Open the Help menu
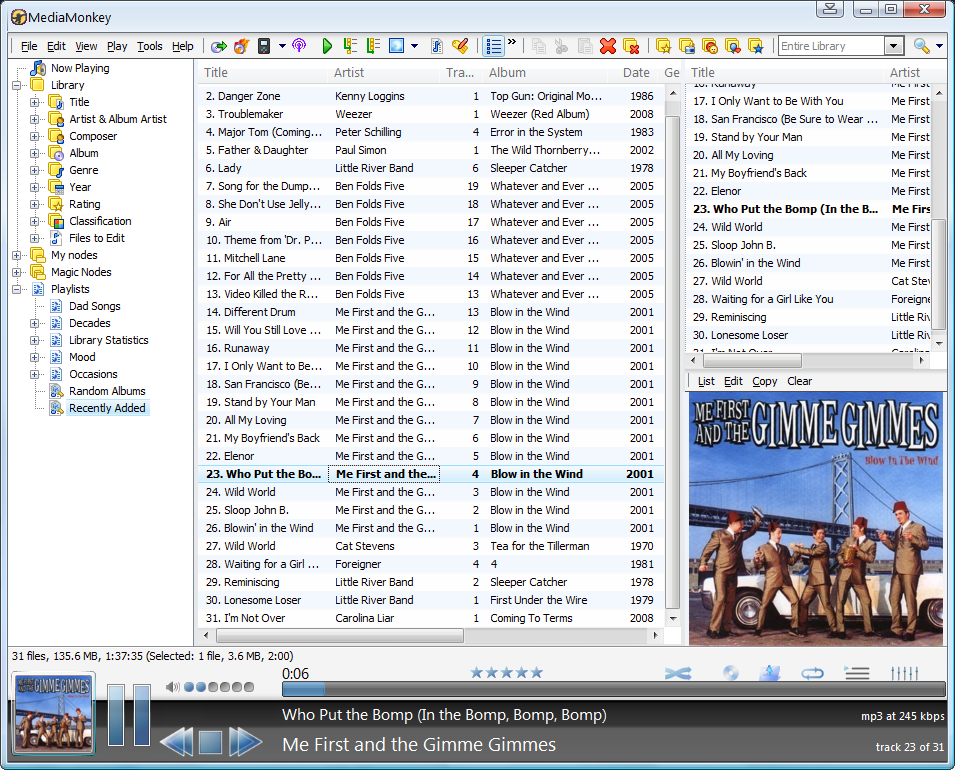 (x=183, y=46)
